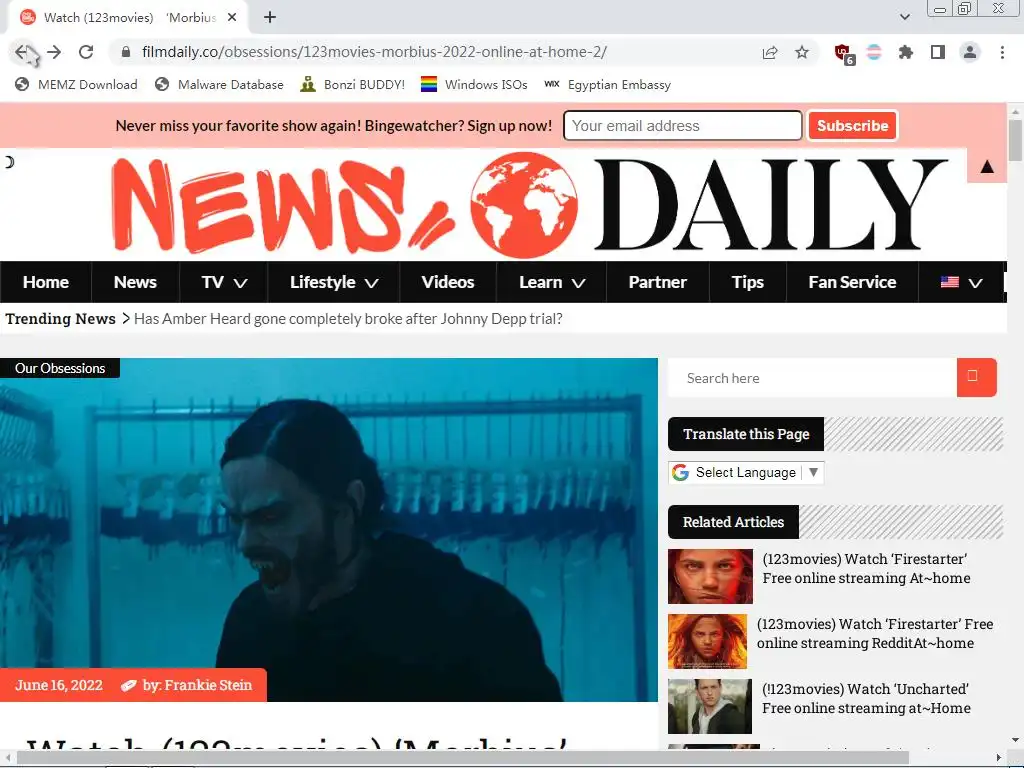Open the Egyptian Embassy bookmark

click(x=607, y=84)
